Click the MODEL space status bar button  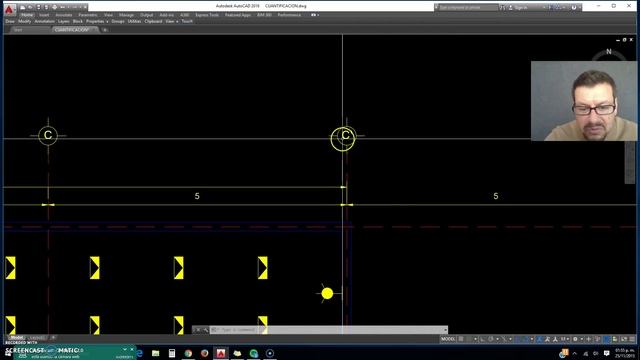448,339
